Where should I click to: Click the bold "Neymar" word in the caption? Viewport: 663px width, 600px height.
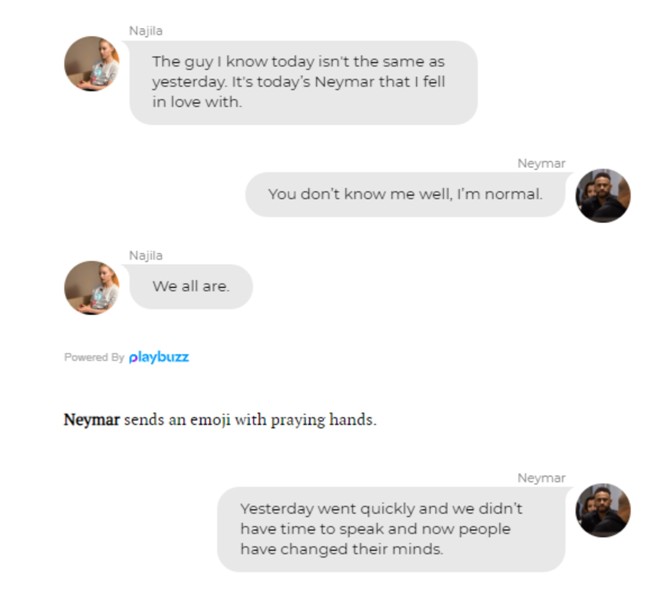point(92,420)
